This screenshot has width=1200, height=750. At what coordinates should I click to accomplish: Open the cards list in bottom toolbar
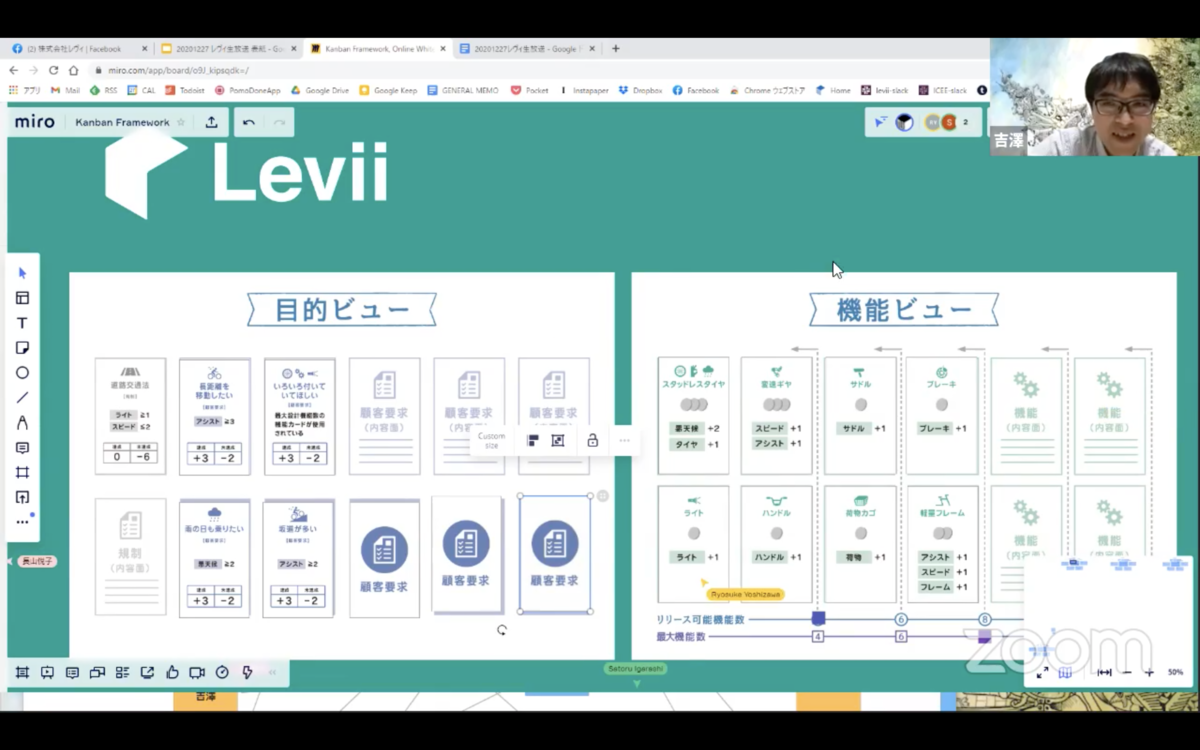[122, 673]
